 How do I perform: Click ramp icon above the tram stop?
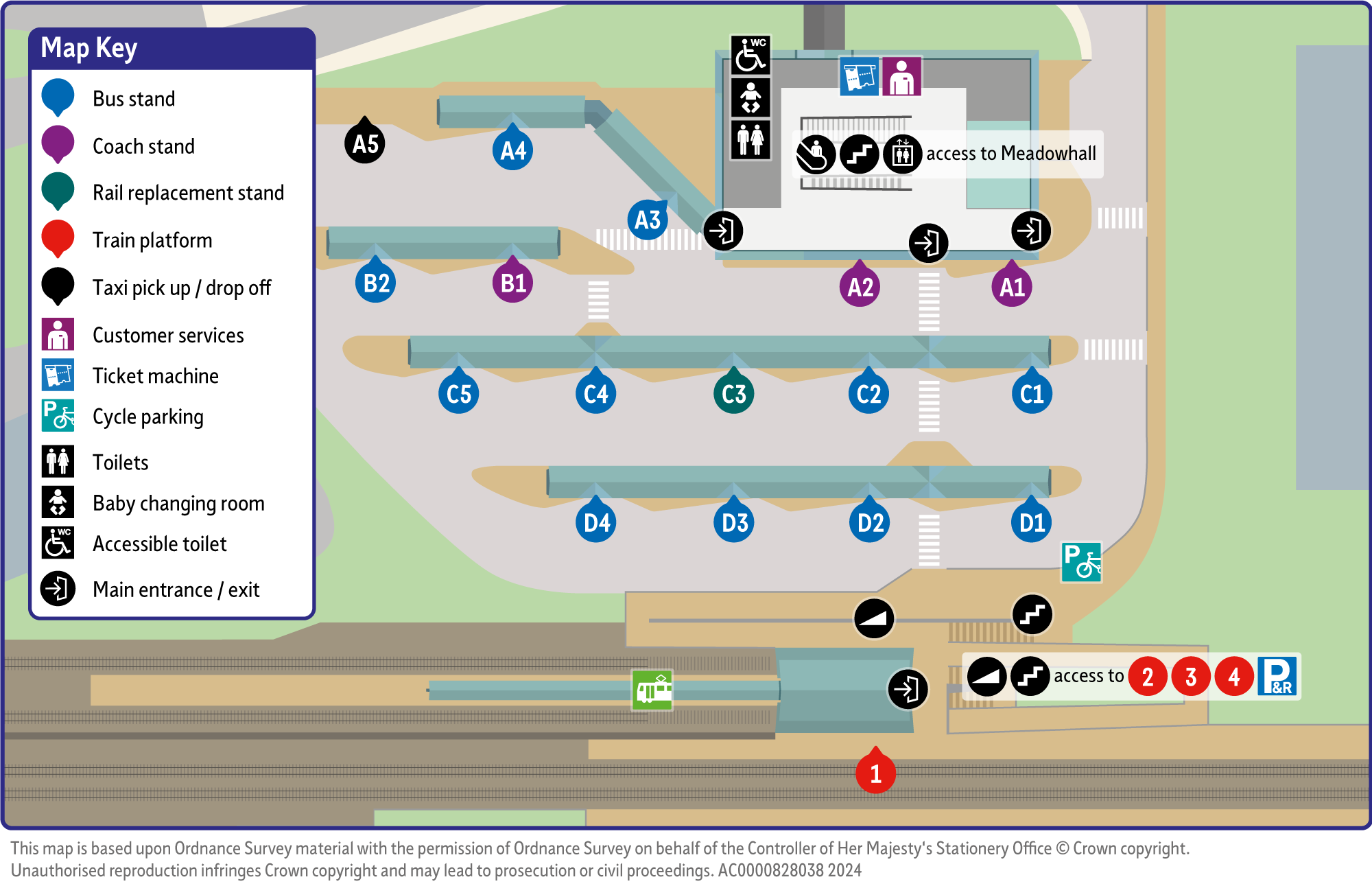coord(874,618)
